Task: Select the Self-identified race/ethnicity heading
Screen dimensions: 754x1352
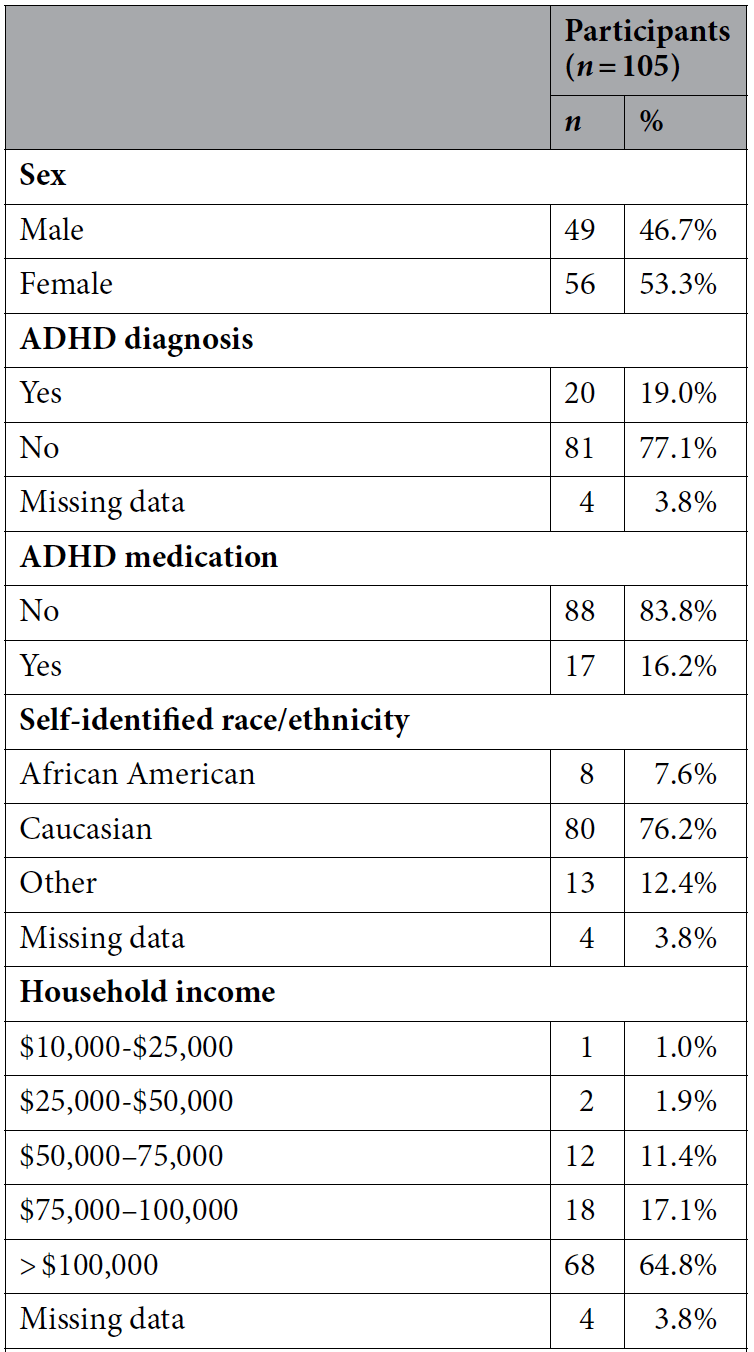Action: pos(215,720)
